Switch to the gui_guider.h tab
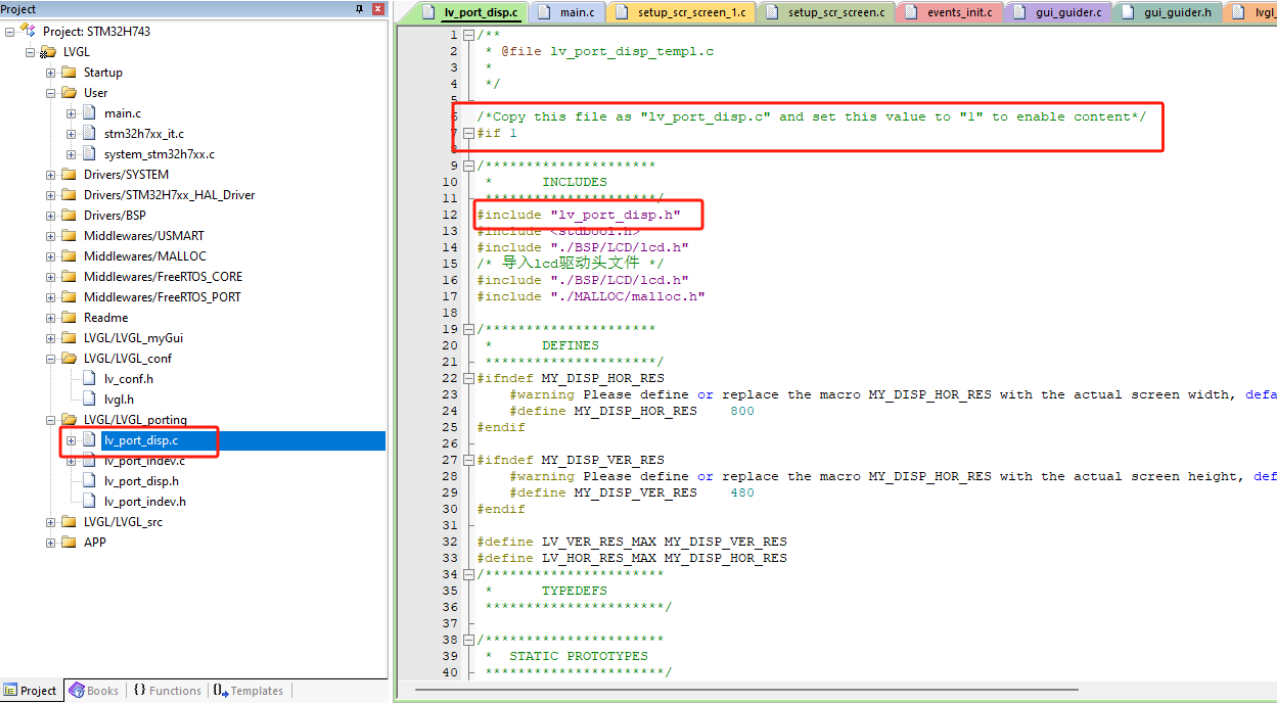This screenshot has height=704, width=1277. (1169, 12)
